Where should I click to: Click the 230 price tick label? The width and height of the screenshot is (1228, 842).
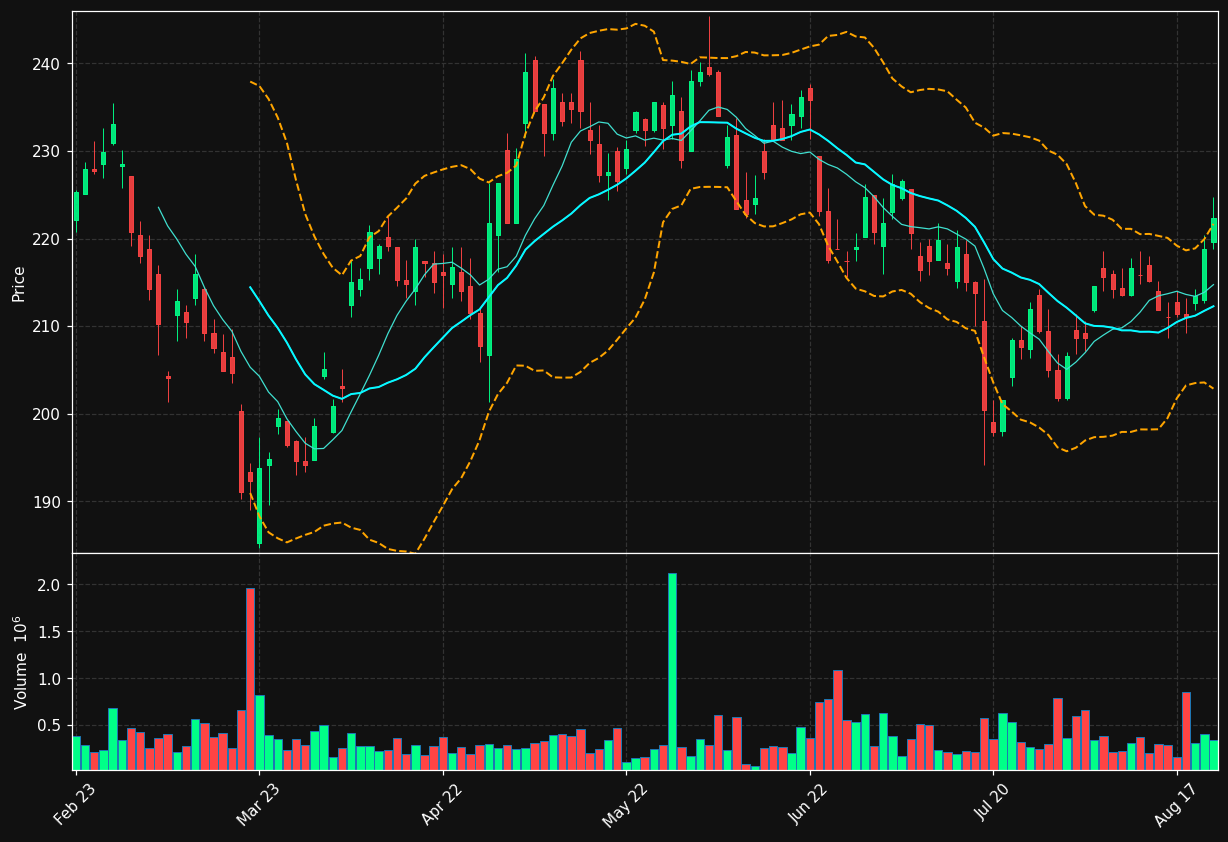48,151
